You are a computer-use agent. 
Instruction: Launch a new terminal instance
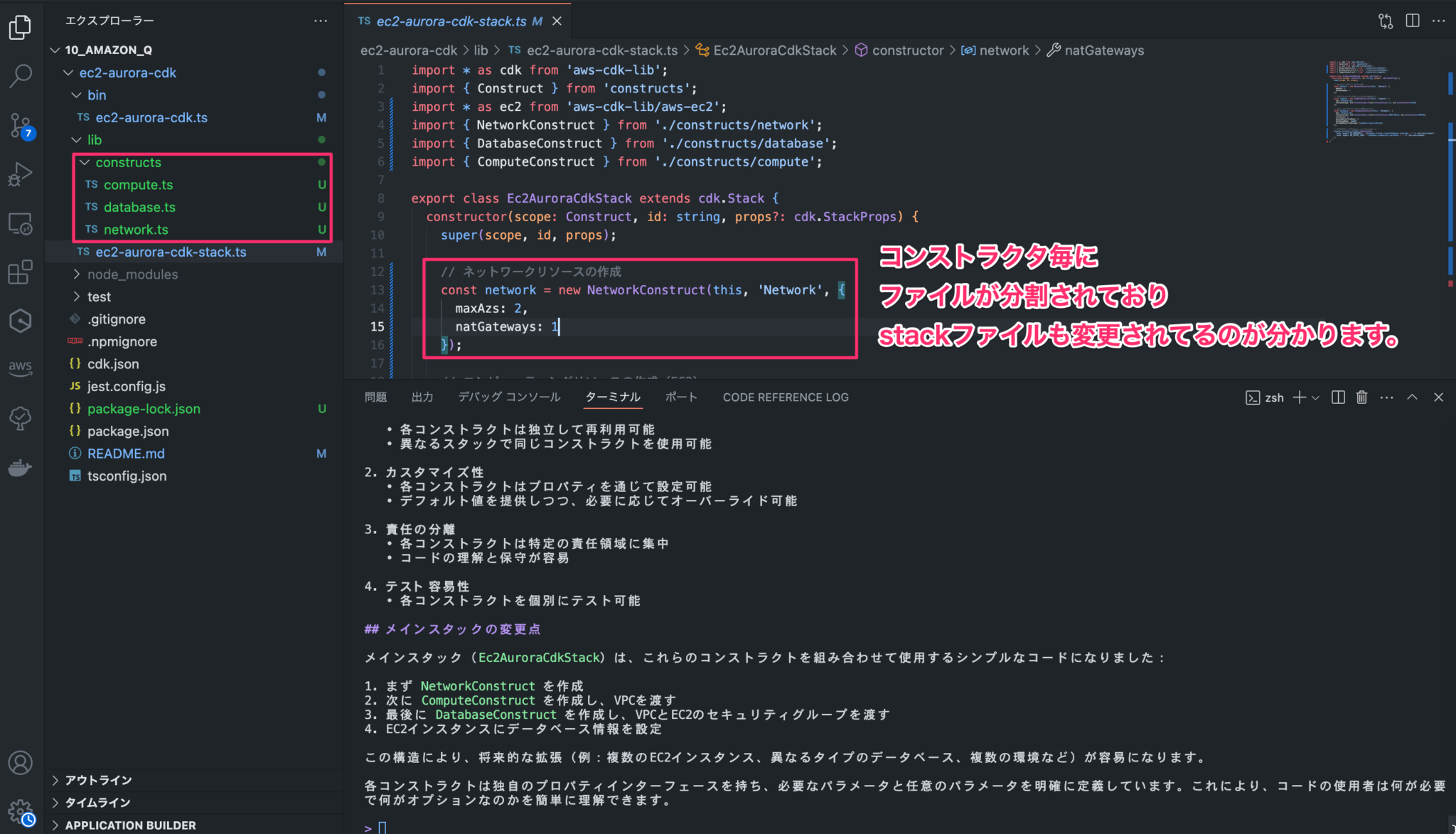pyautogui.click(x=1300, y=397)
